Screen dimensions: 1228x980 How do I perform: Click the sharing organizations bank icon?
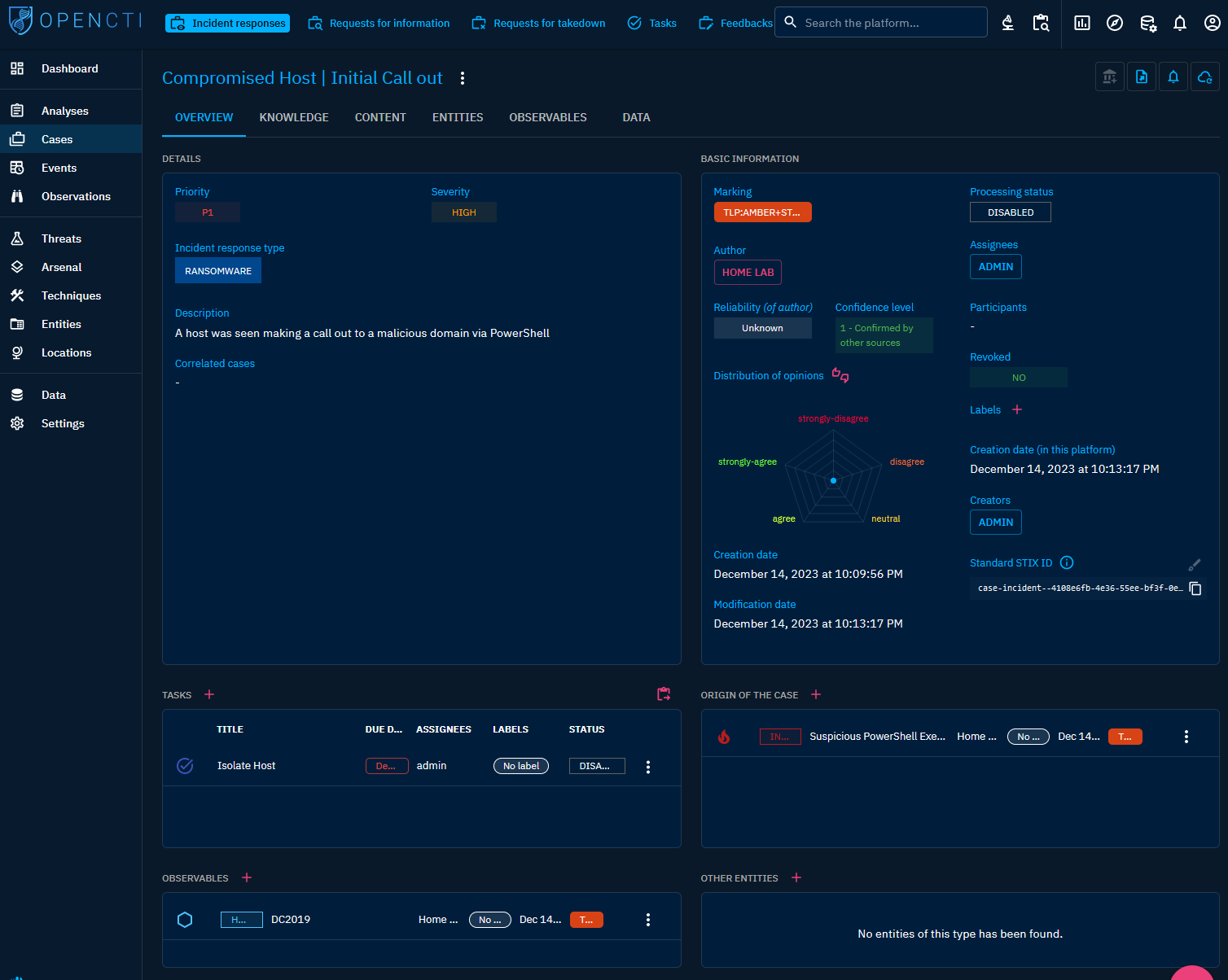click(1110, 77)
